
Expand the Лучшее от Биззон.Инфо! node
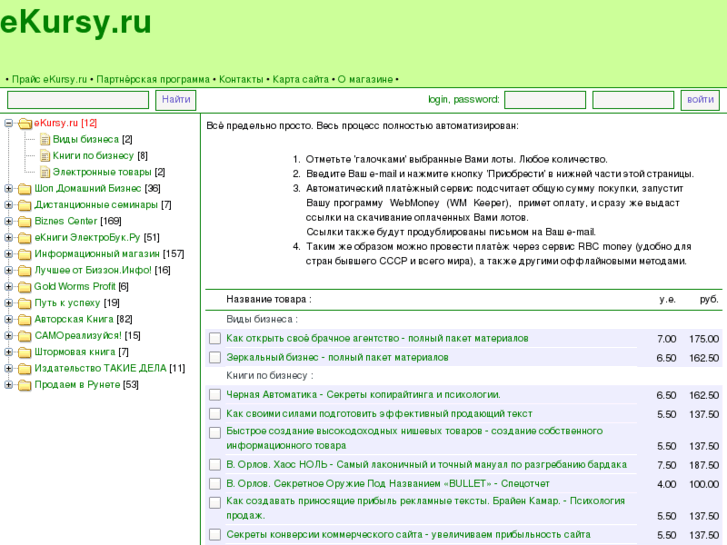tap(8, 270)
